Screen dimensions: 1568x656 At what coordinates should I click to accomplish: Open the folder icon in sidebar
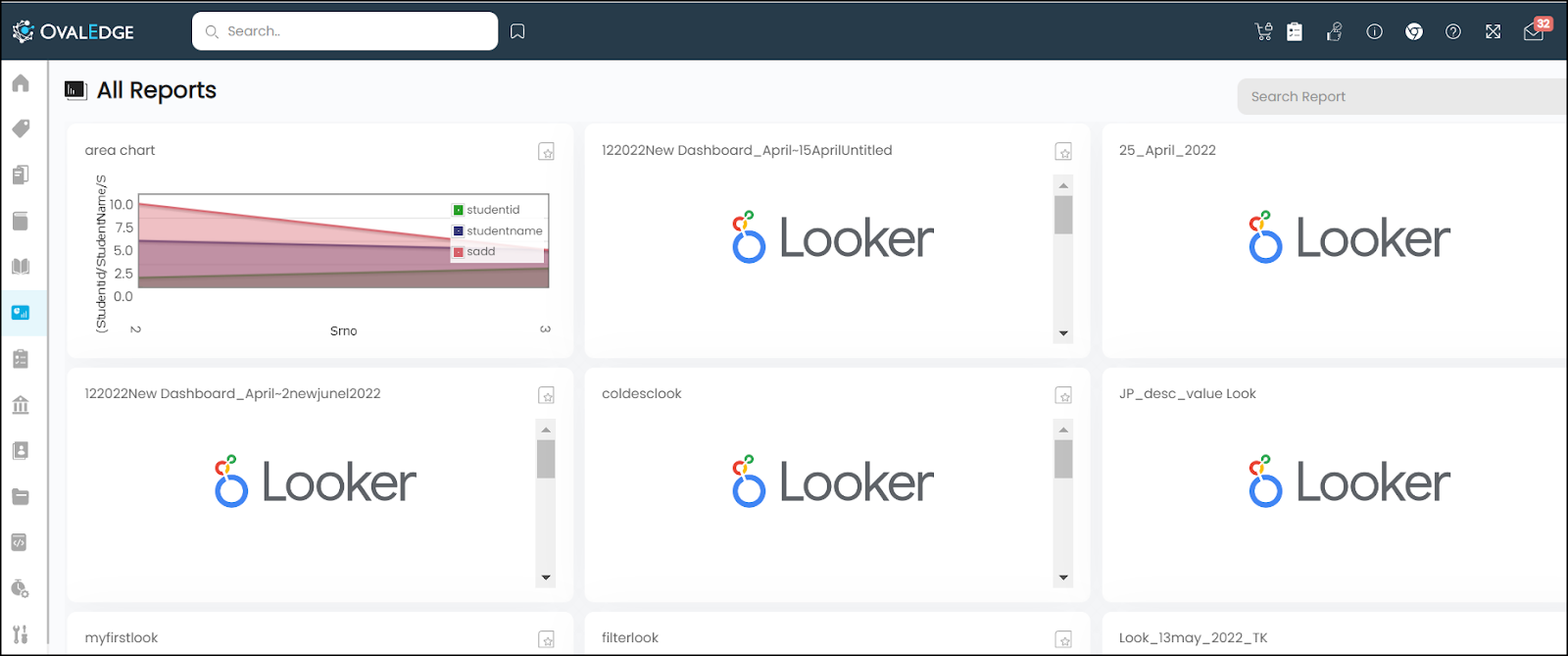(x=21, y=496)
